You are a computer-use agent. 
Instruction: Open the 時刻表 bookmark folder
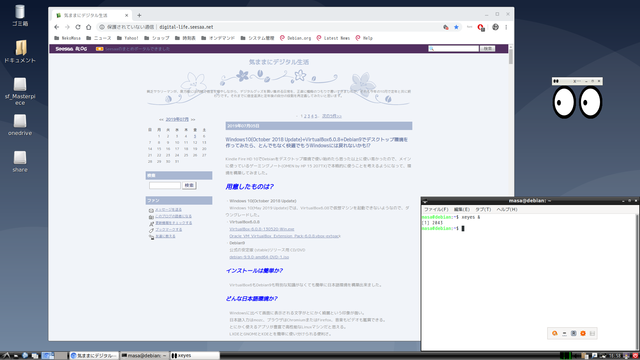[x=185, y=38]
